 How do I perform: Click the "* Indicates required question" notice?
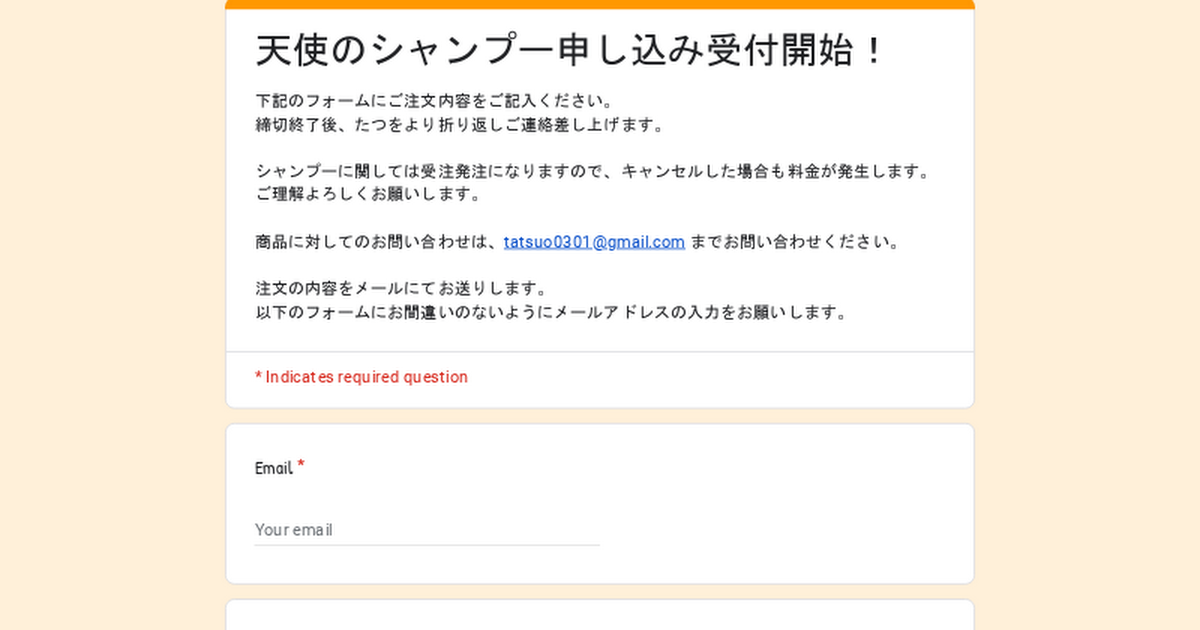361,377
